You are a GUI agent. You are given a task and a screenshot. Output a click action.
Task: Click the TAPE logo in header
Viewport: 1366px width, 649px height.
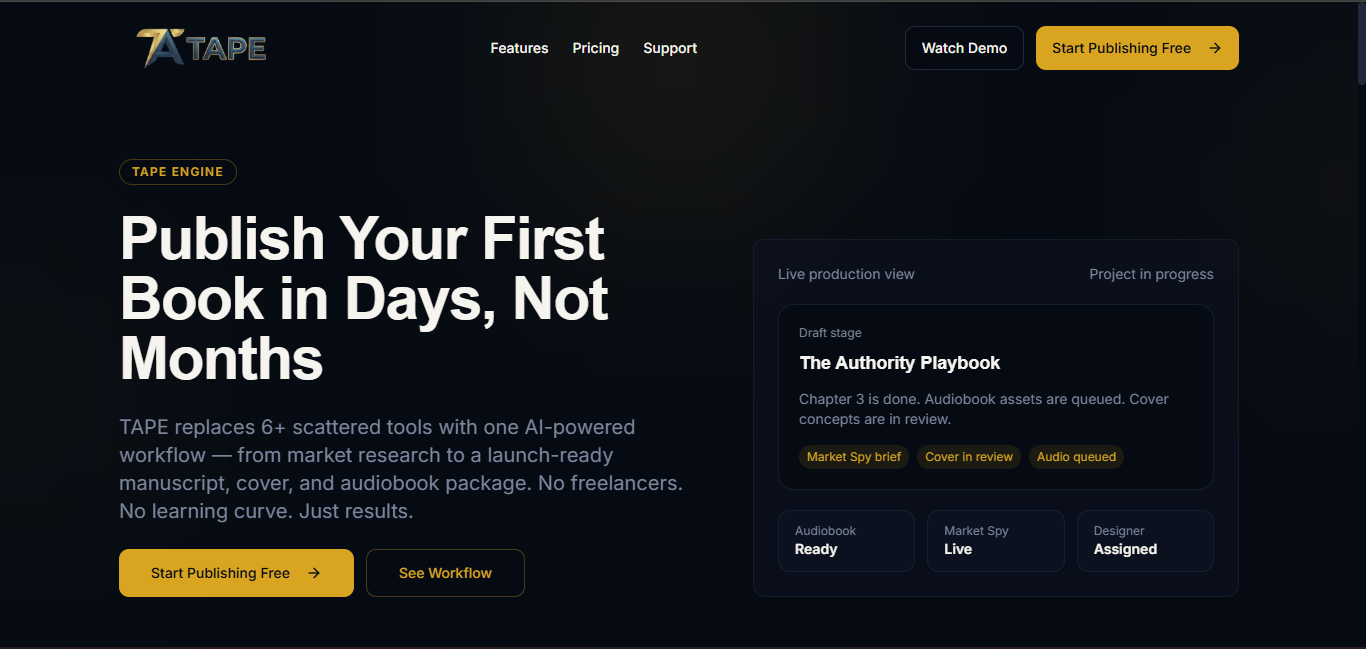coord(201,48)
